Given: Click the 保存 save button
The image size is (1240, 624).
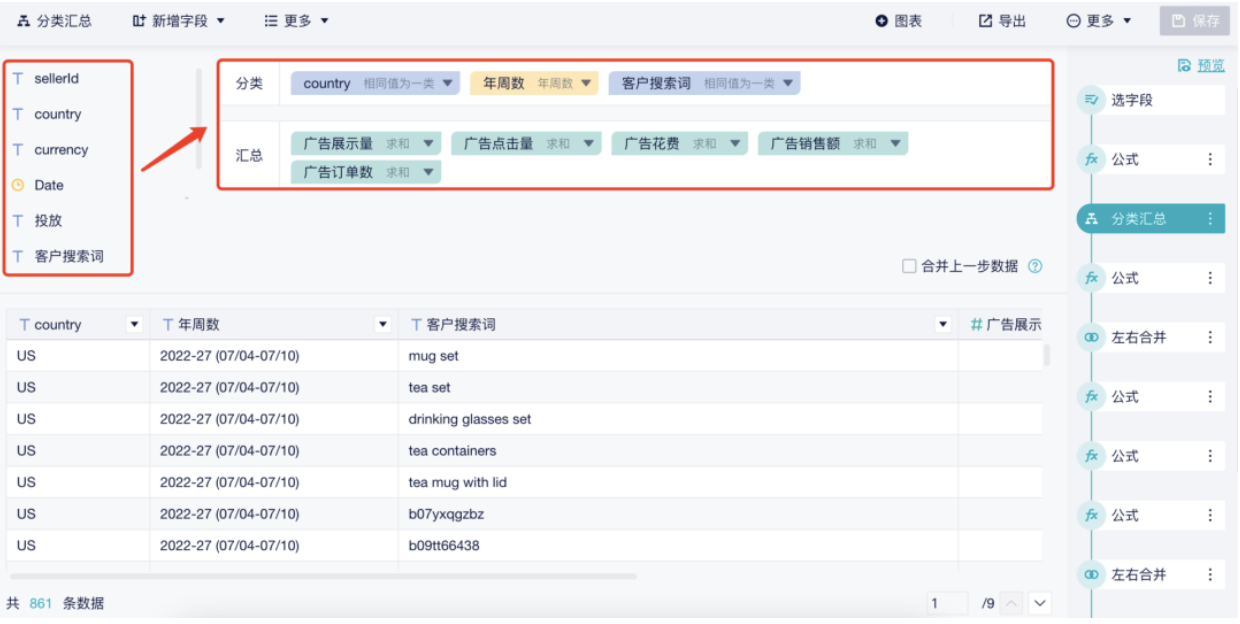Looking at the screenshot, I should click(x=1195, y=21).
